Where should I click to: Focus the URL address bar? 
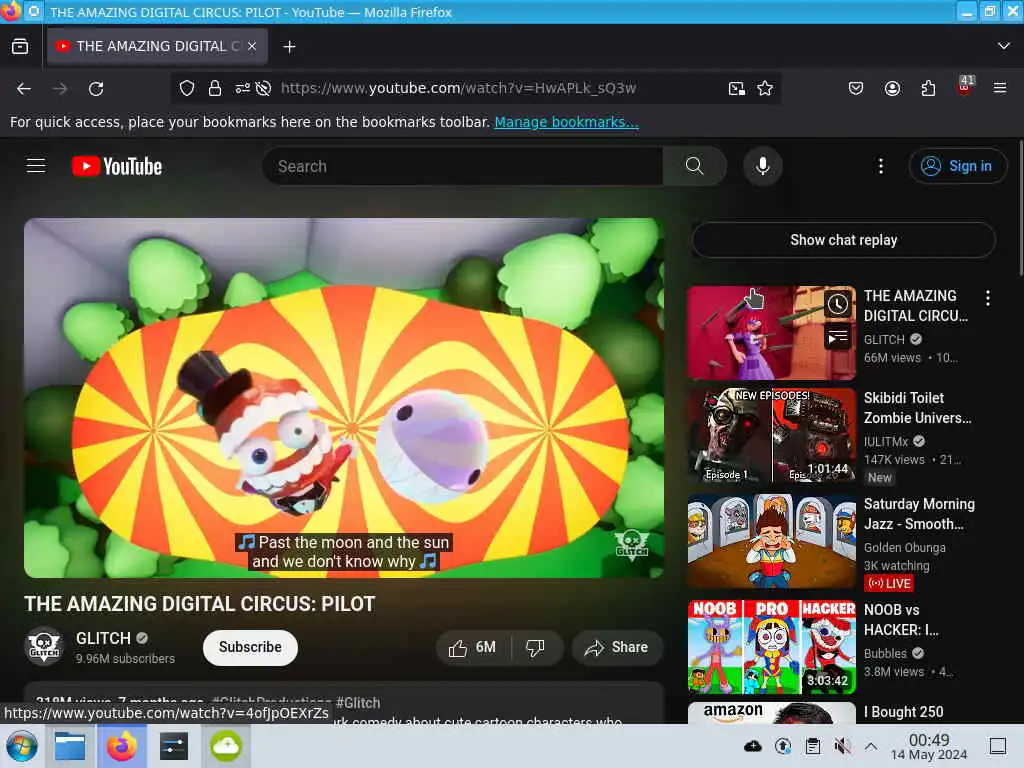[x=458, y=88]
